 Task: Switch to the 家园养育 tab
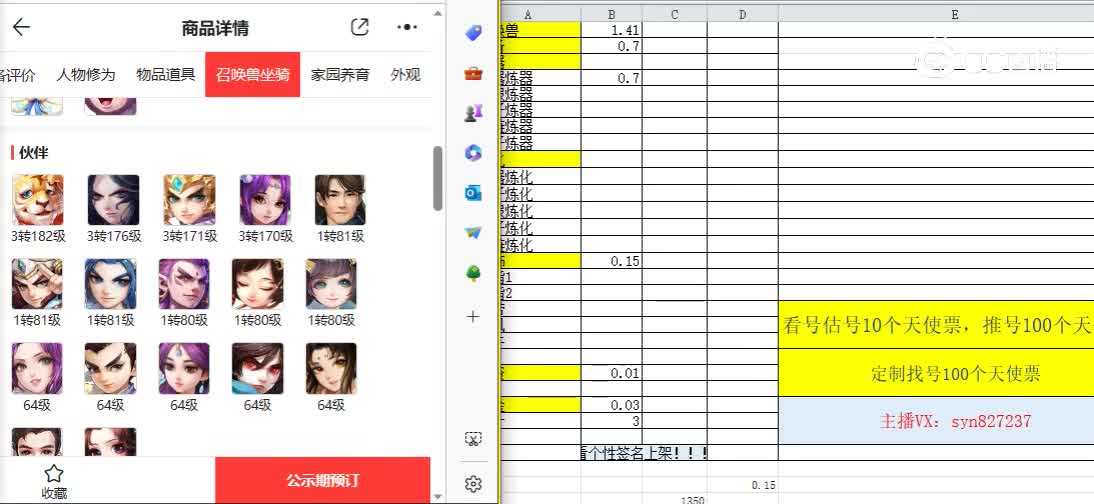[x=340, y=75]
